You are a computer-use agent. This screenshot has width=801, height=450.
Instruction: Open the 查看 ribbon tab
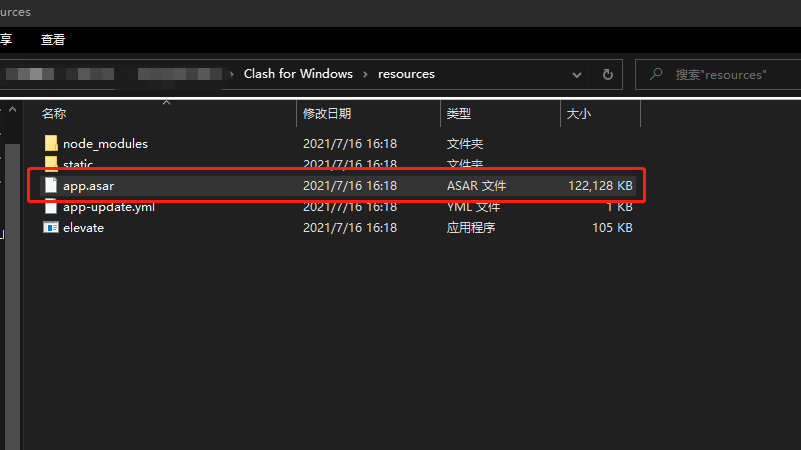click(x=53, y=40)
